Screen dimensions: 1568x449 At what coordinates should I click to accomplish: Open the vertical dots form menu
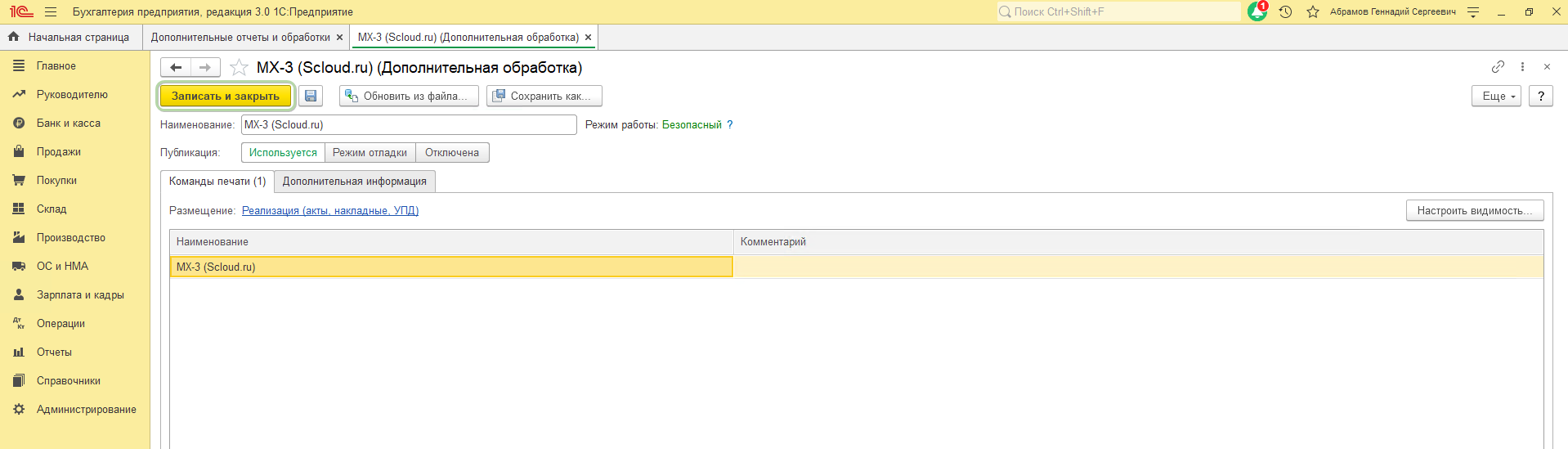click(x=1522, y=66)
